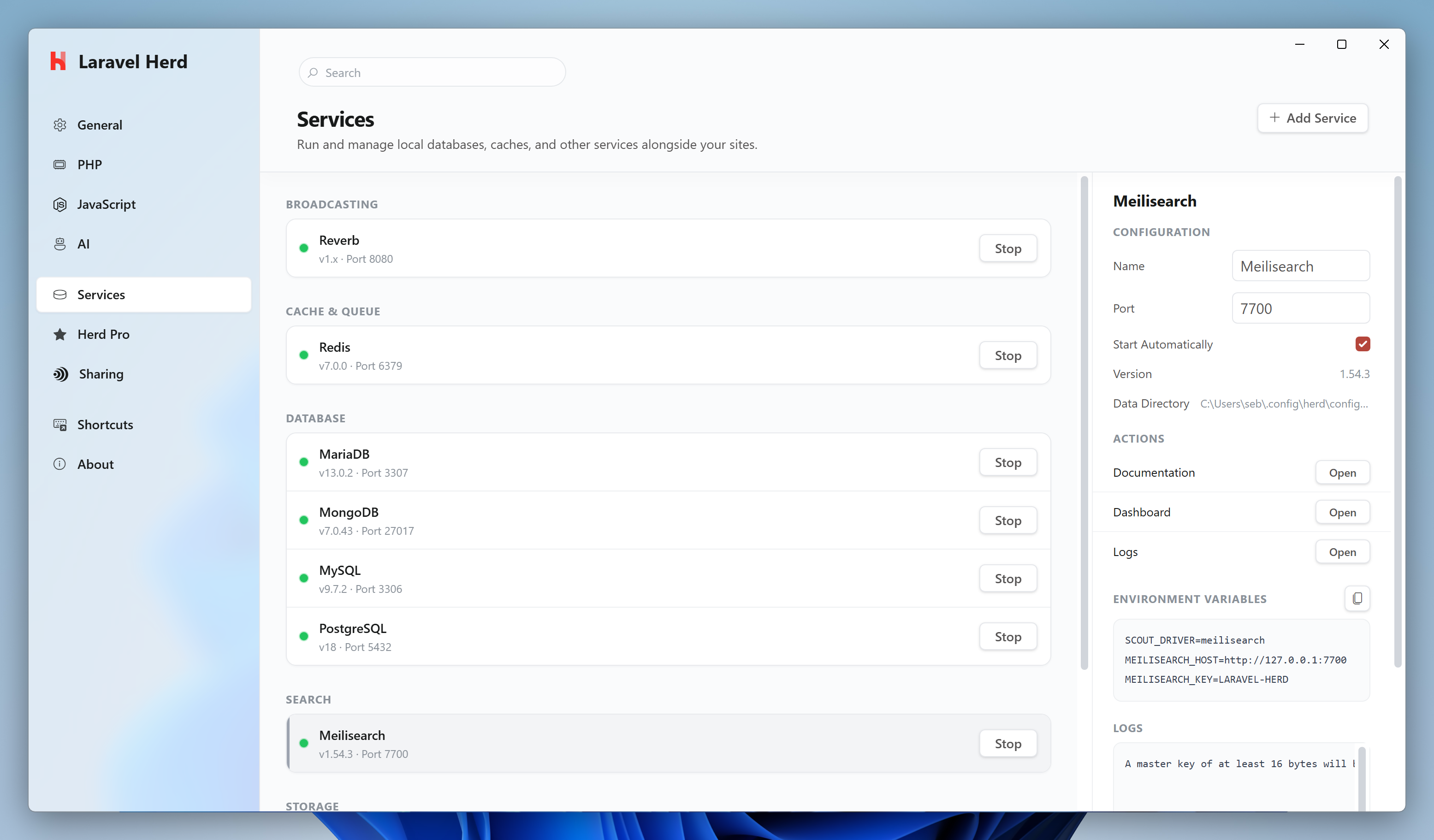This screenshot has width=1434, height=840.
Task: Click the green status dot for Reverb
Action: (x=304, y=248)
